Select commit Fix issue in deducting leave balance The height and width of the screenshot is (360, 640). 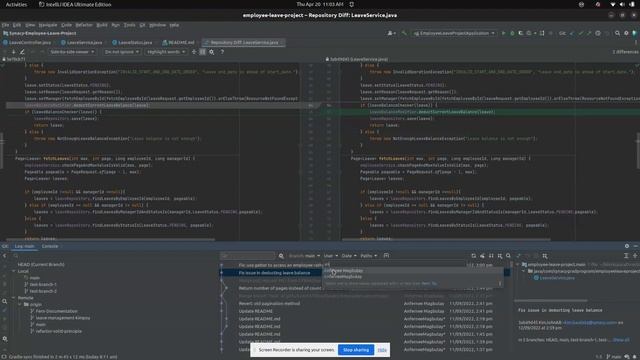(x=274, y=273)
